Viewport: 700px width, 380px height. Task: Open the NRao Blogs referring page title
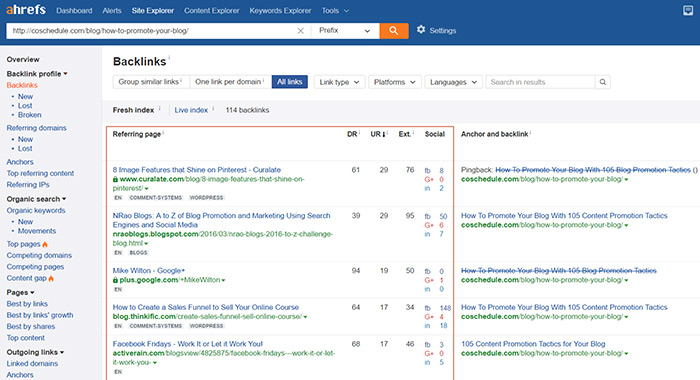(221, 220)
